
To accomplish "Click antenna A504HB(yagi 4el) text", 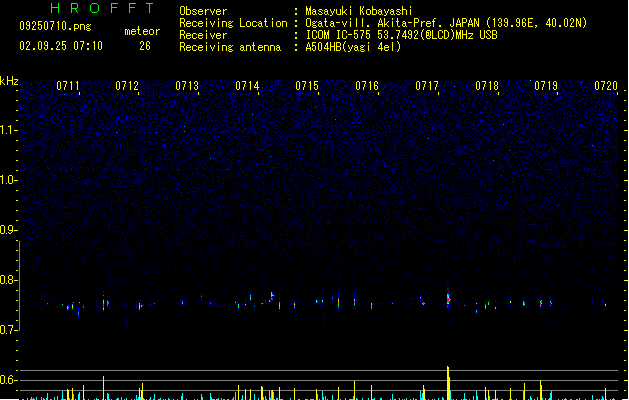I will pyautogui.click(x=353, y=47).
